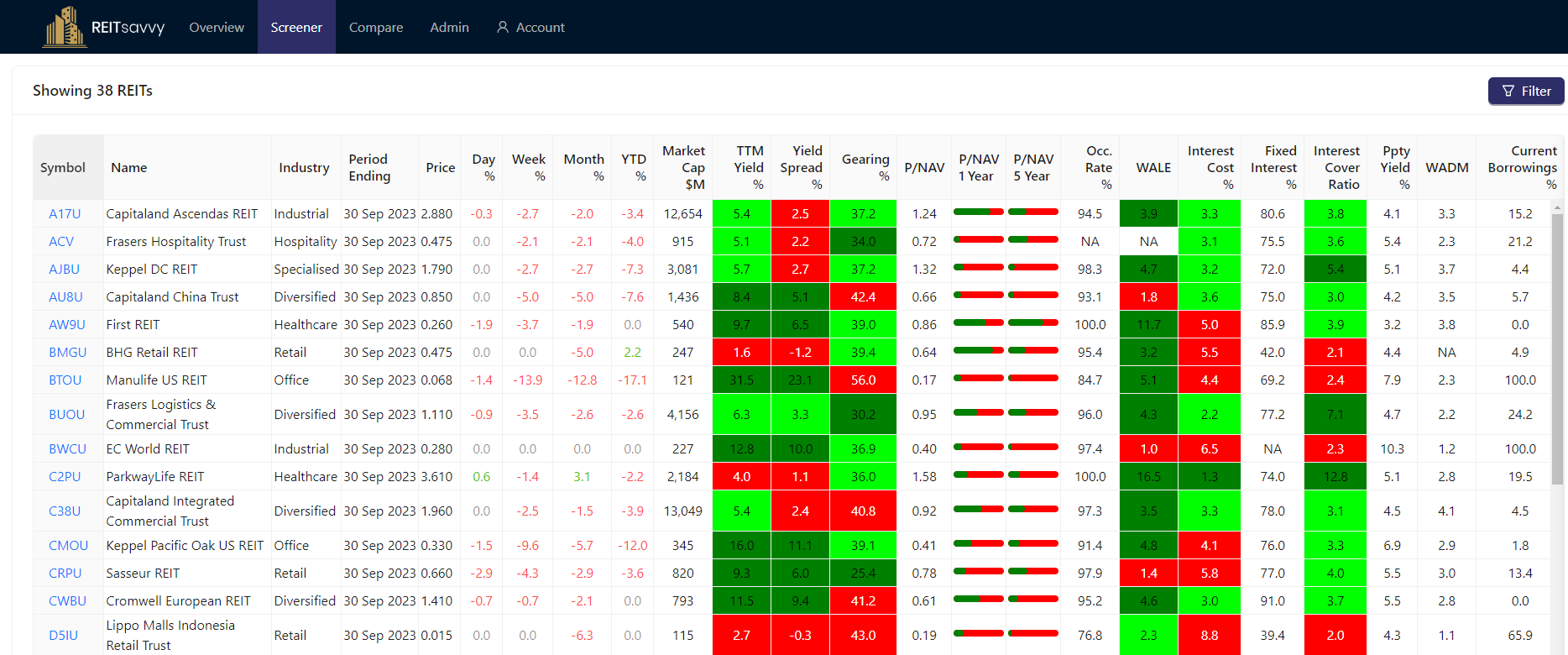Sort by Interest Cover Ratio header
The image size is (1568, 655).
pyautogui.click(x=1336, y=167)
